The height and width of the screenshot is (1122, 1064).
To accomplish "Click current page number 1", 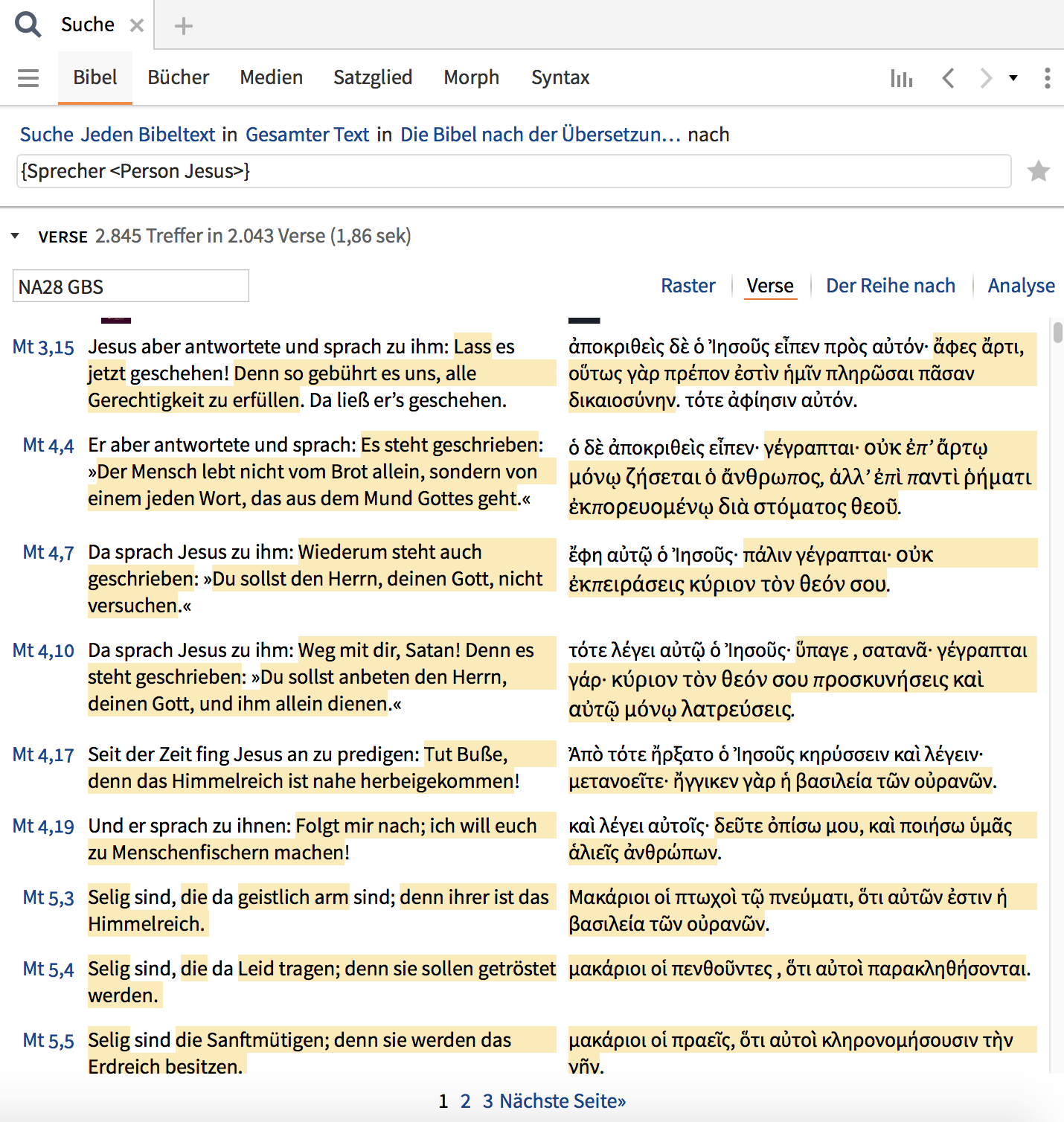I will click(x=443, y=1101).
